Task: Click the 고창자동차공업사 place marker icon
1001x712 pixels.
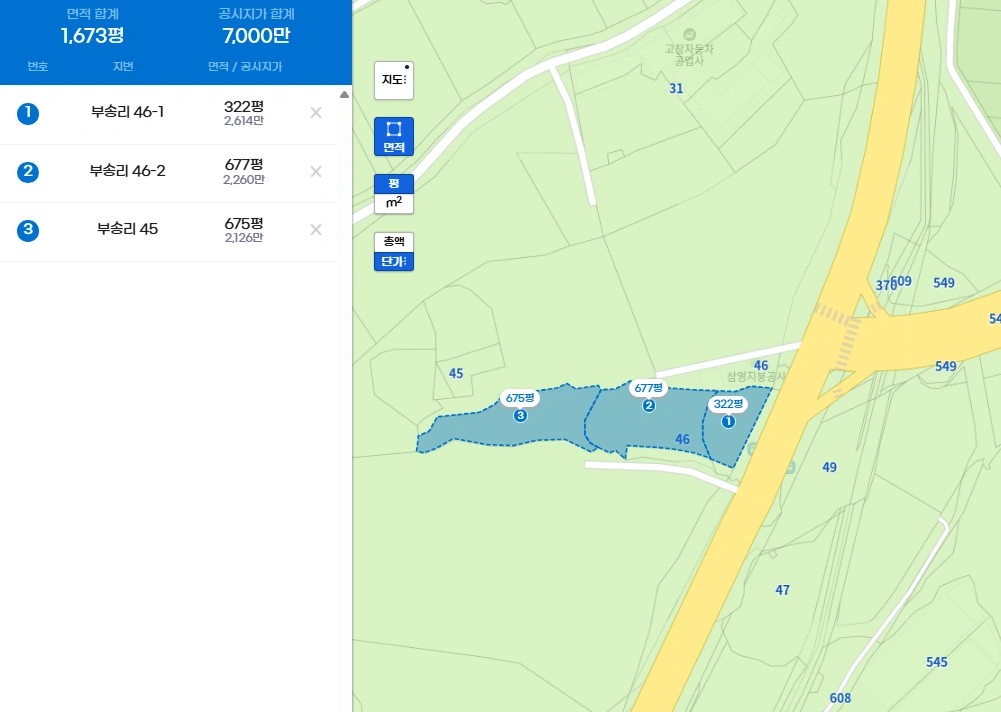Action: click(x=689, y=34)
